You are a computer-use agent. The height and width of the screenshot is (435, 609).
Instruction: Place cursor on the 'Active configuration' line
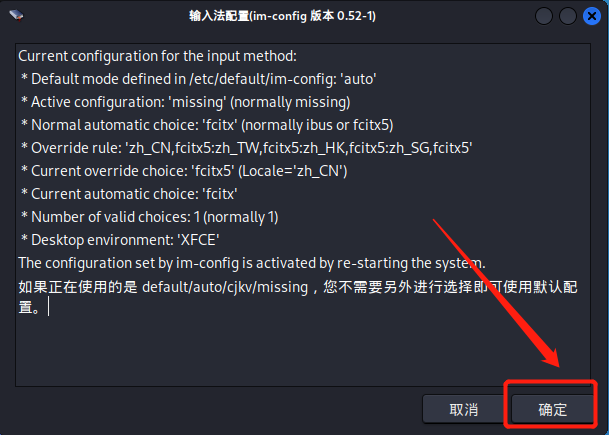(179, 102)
